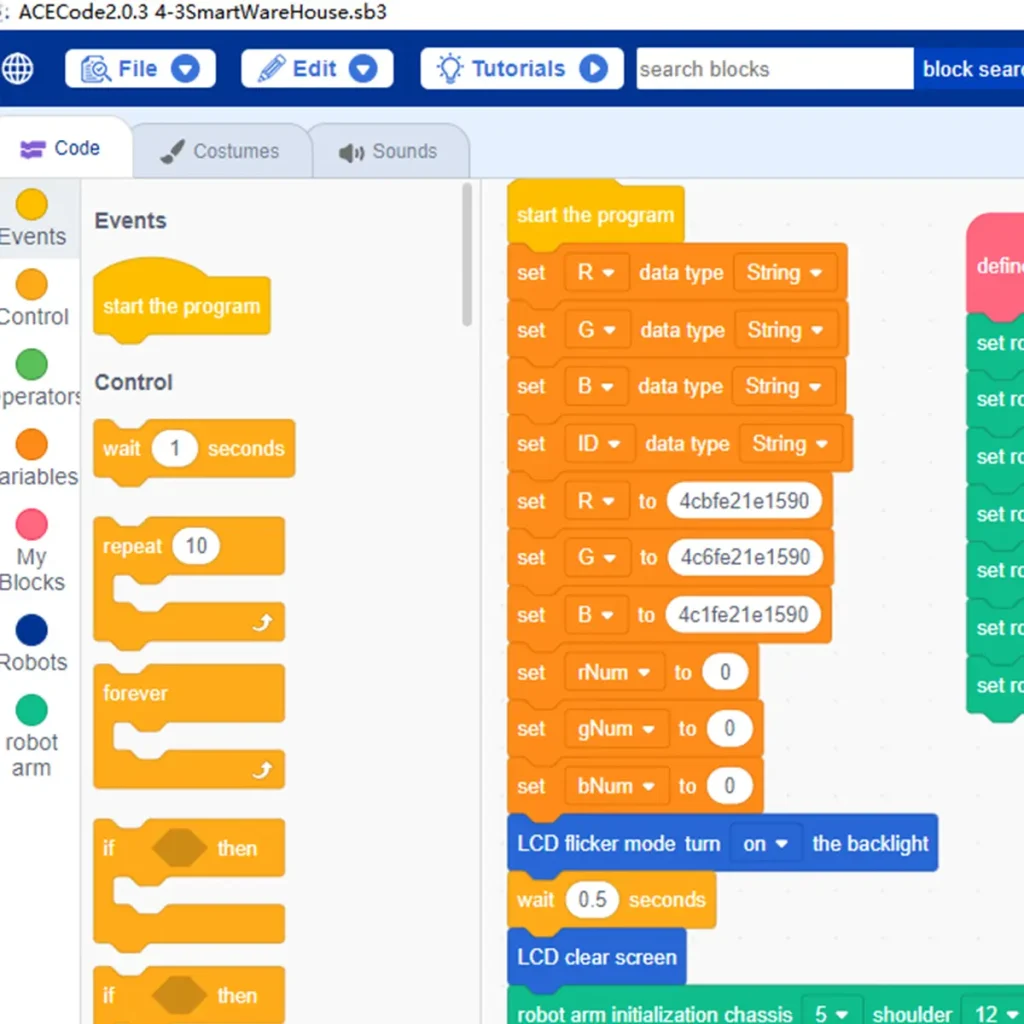Image resolution: width=1024 pixels, height=1024 pixels.
Task: Select the green robot arm category
Action: [31, 710]
